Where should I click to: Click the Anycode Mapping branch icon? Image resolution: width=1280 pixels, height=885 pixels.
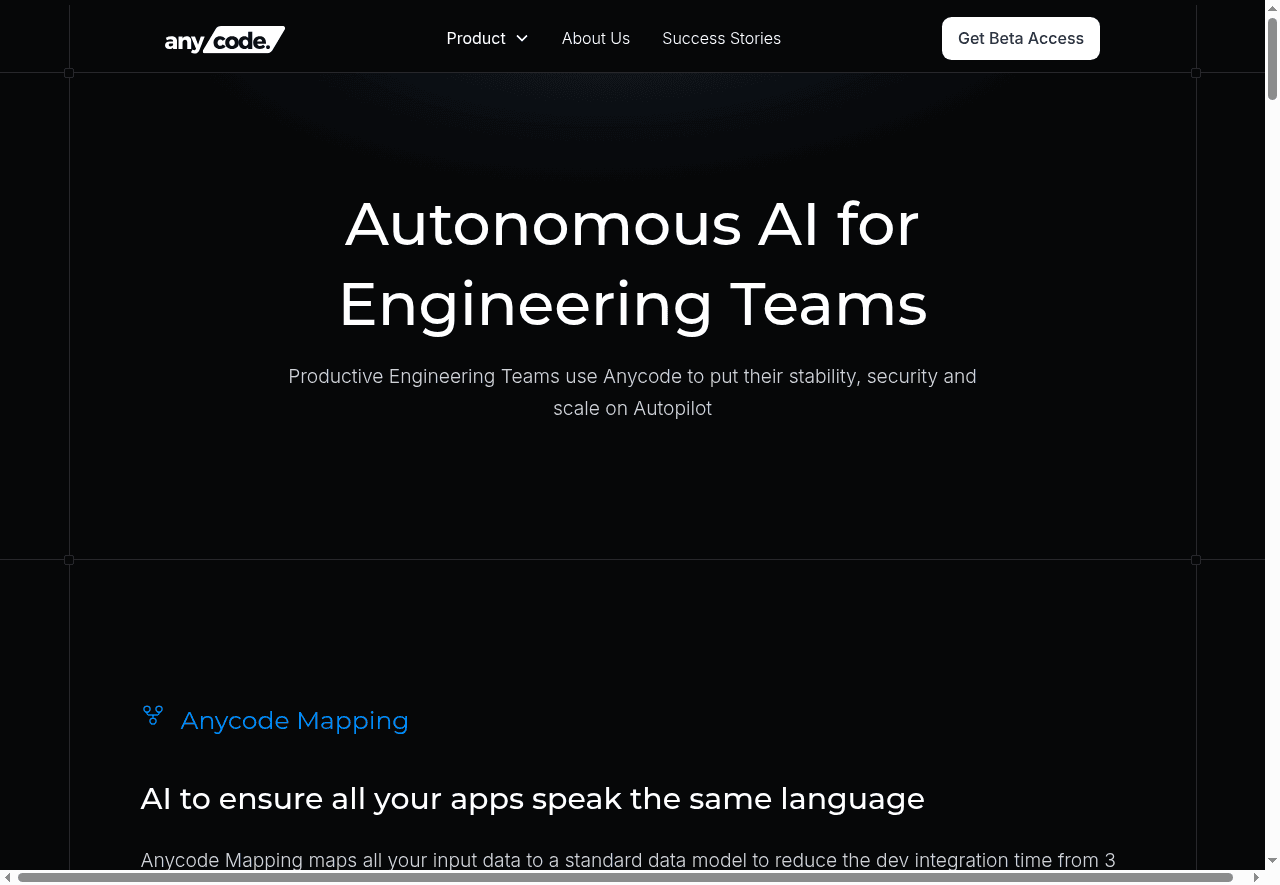(152, 715)
